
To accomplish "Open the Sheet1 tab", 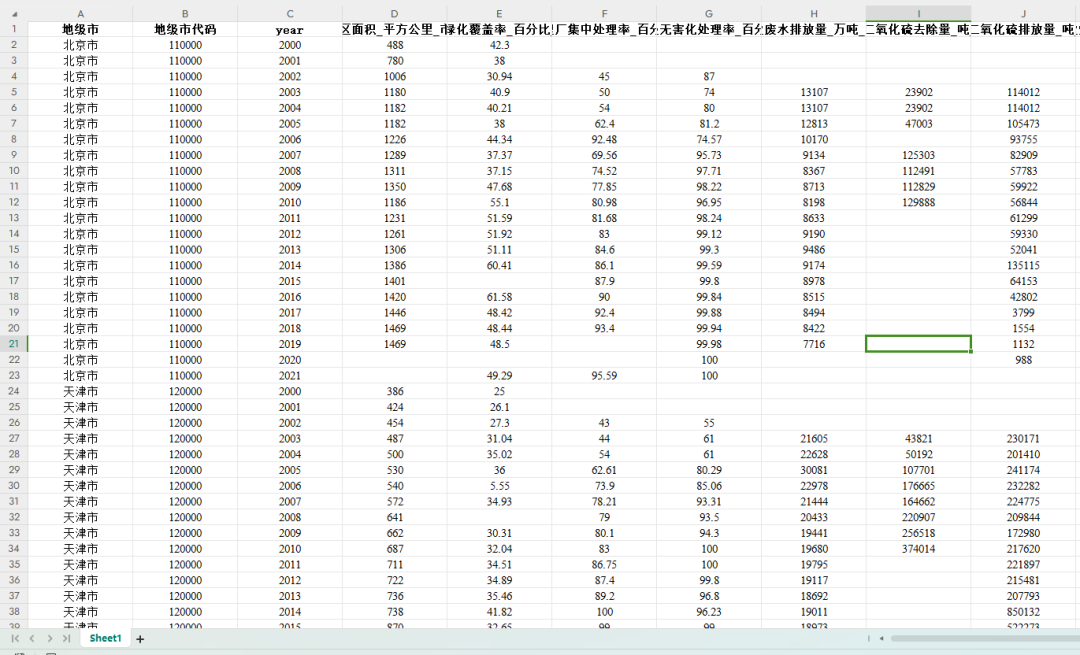I will point(105,638).
